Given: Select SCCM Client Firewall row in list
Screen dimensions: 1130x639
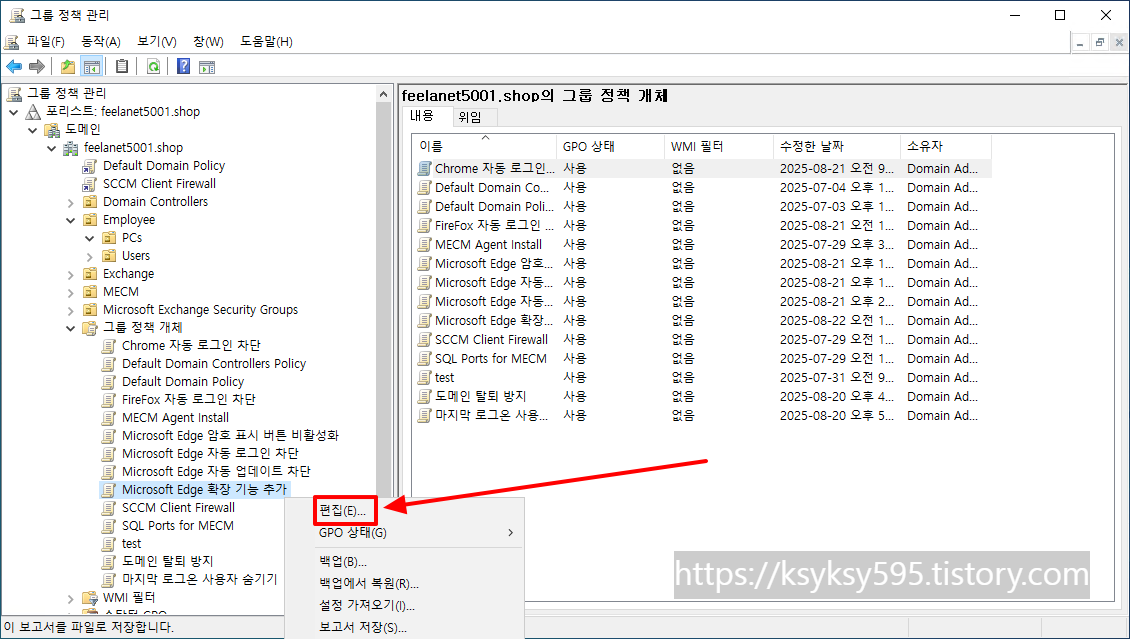Looking at the screenshot, I should [x=702, y=339].
